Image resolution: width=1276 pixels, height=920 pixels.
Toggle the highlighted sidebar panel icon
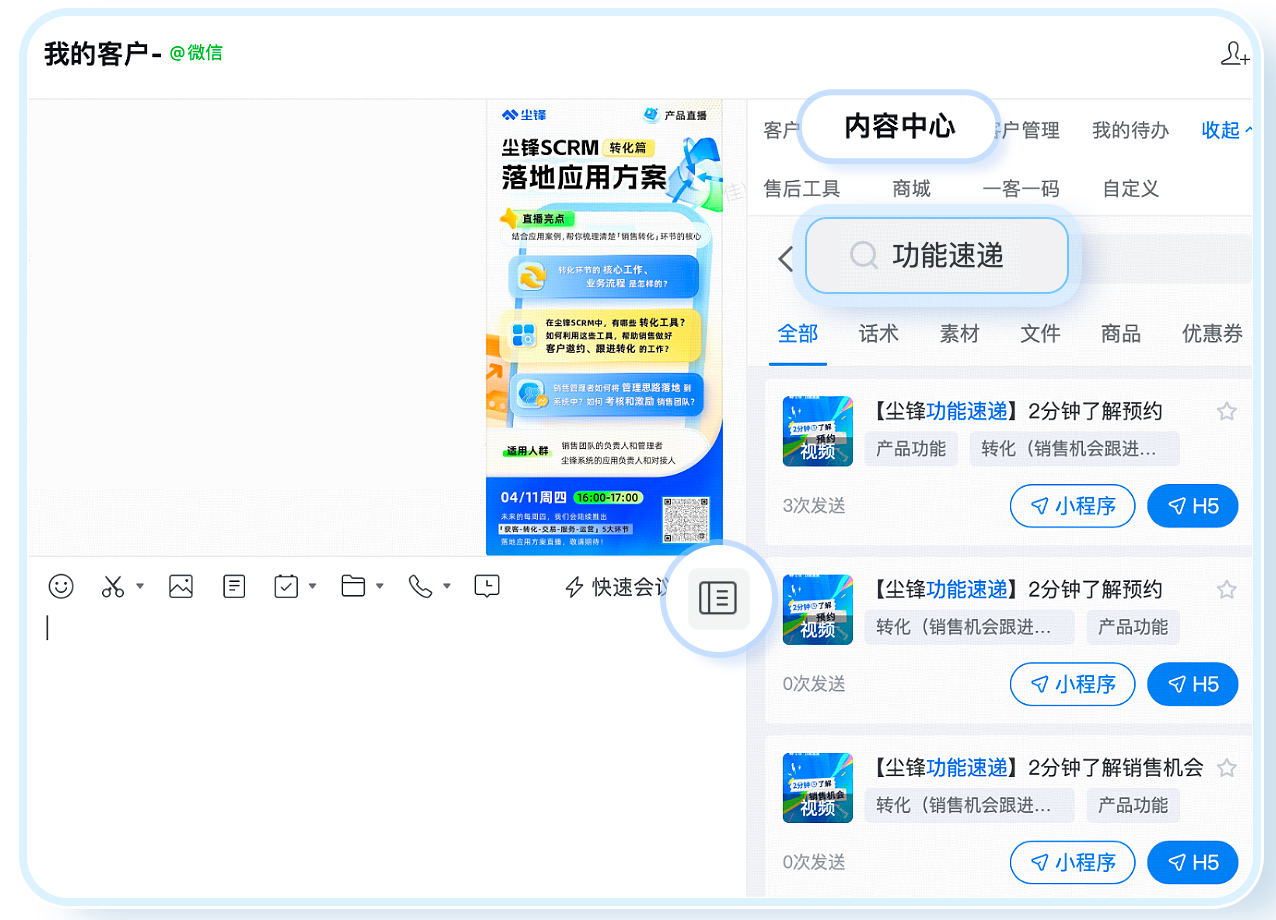[x=717, y=598]
